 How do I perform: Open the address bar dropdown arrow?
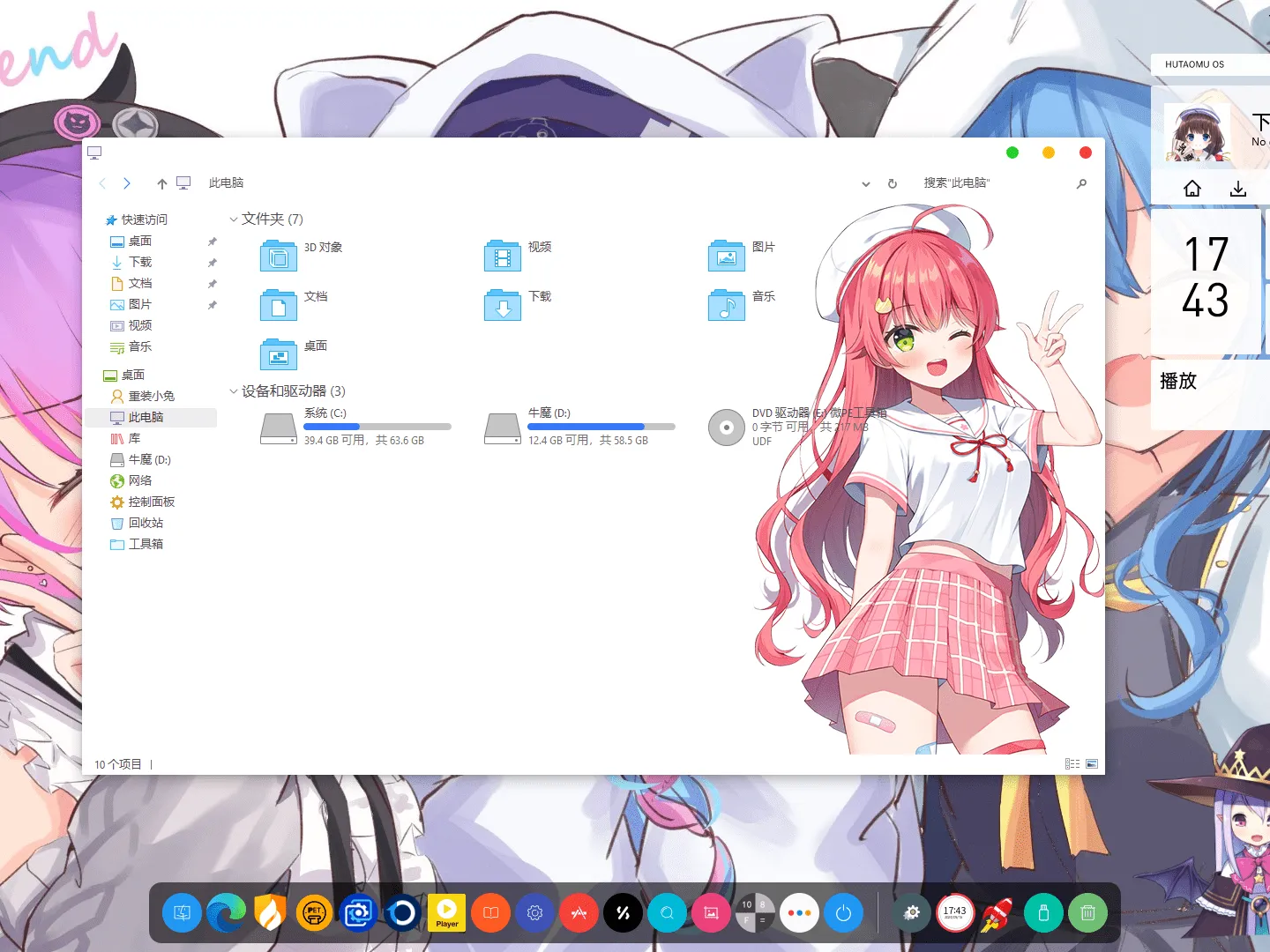point(865,183)
